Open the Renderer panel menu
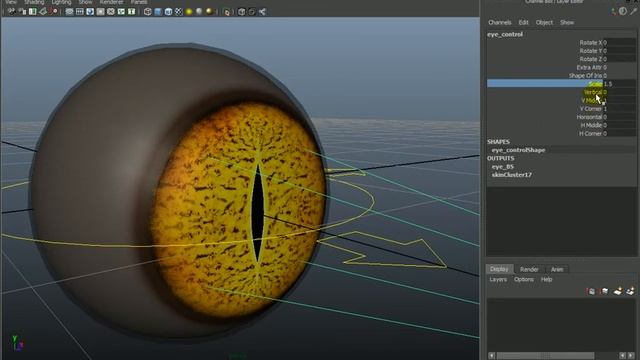The image size is (640, 360). pyautogui.click(x=111, y=2)
